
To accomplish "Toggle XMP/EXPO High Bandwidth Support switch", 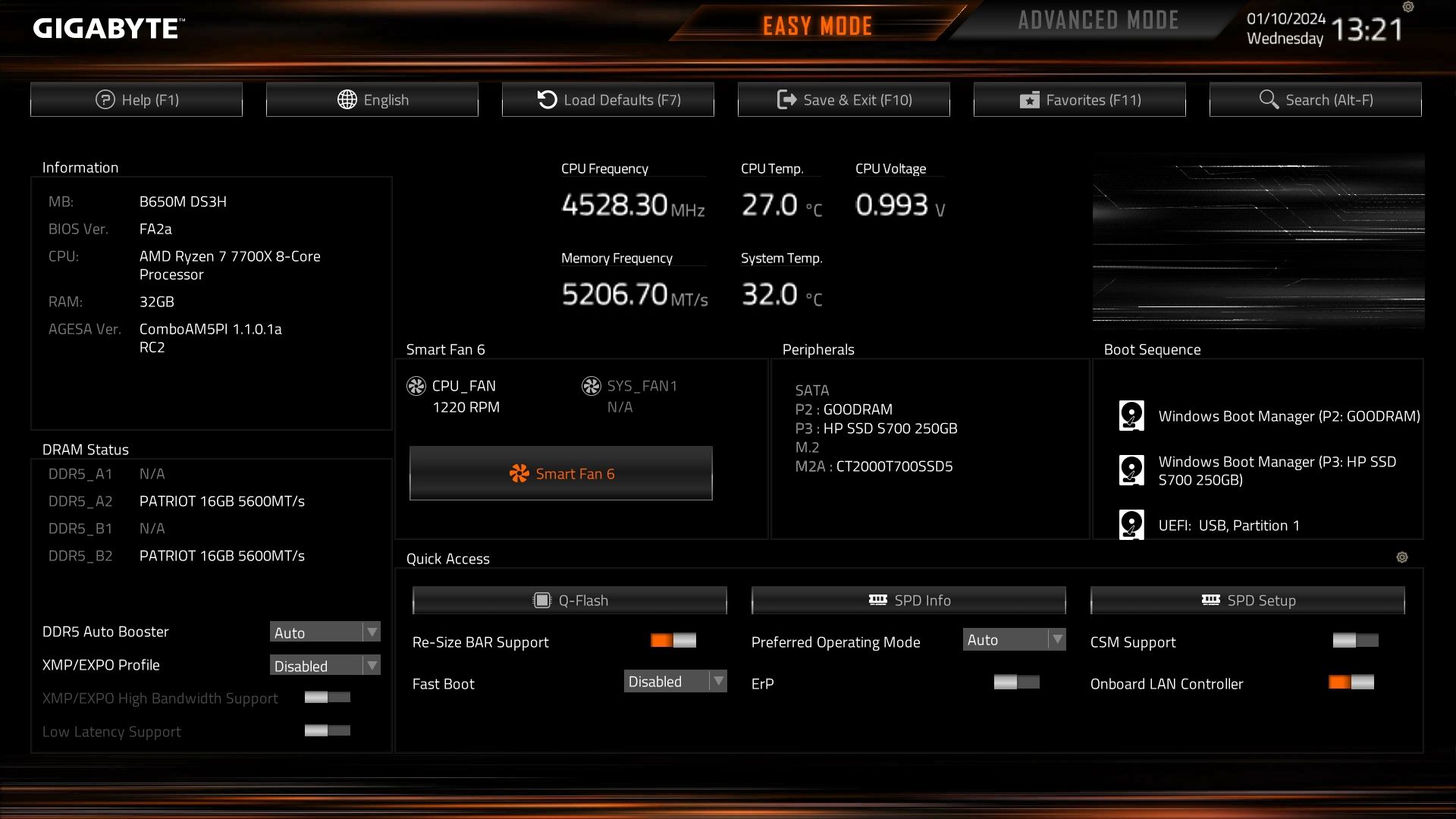I will tap(328, 698).
